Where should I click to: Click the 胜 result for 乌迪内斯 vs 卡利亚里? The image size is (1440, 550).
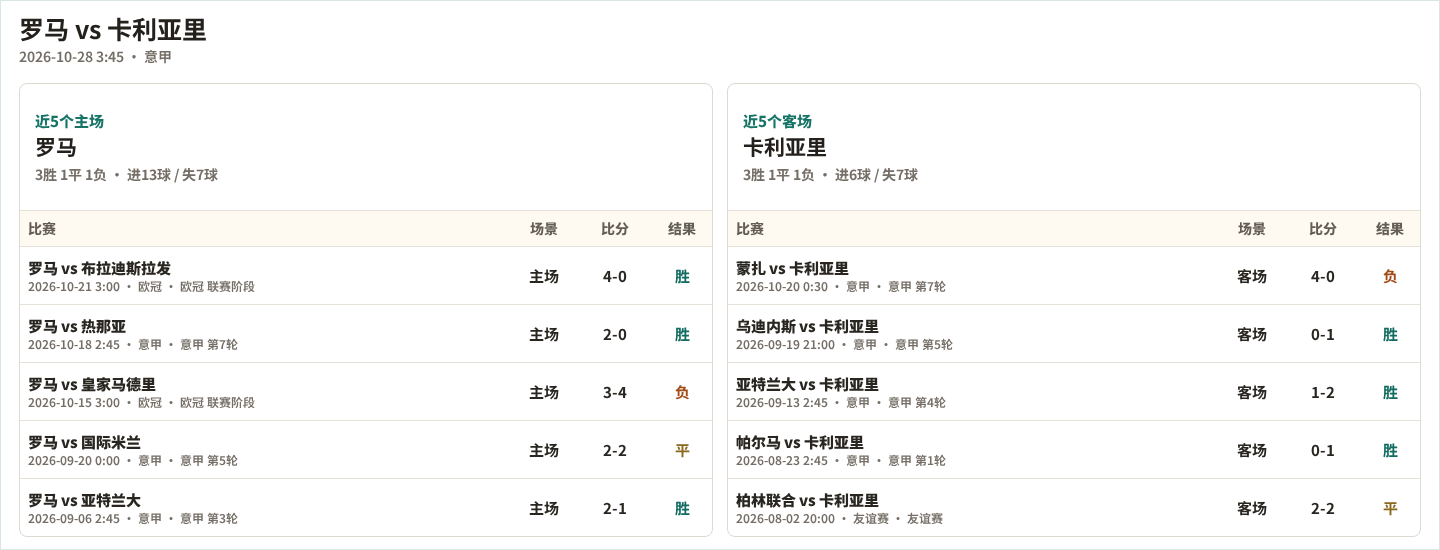point(1390,334)
